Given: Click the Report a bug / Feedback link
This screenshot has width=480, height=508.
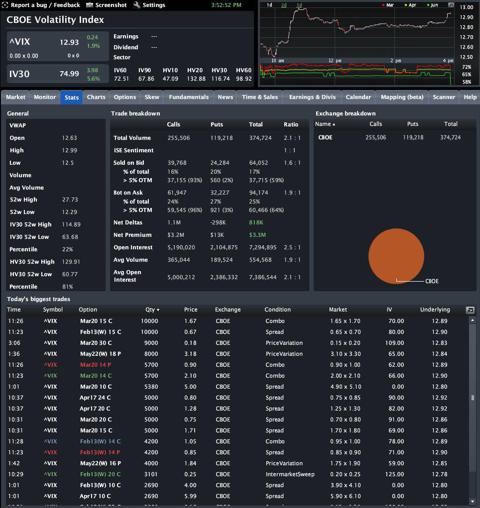Looking at the screenshot, I should tap(45, 5).
